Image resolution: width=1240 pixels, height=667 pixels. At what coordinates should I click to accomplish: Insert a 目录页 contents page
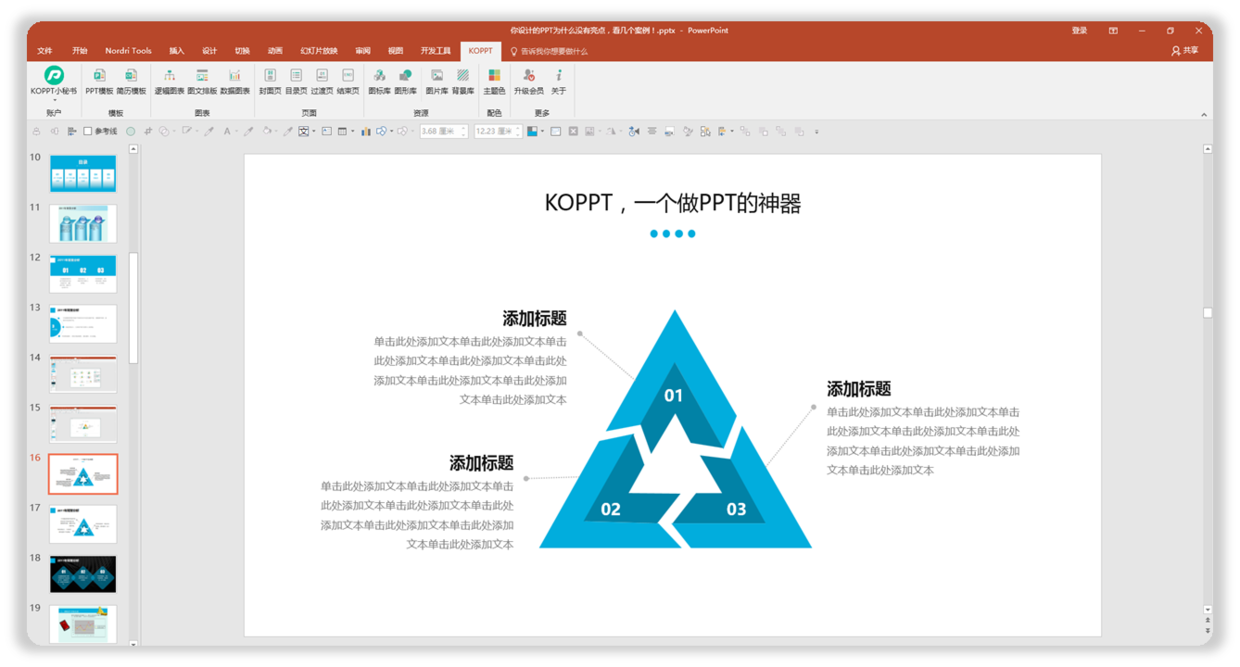pos(296,82)
